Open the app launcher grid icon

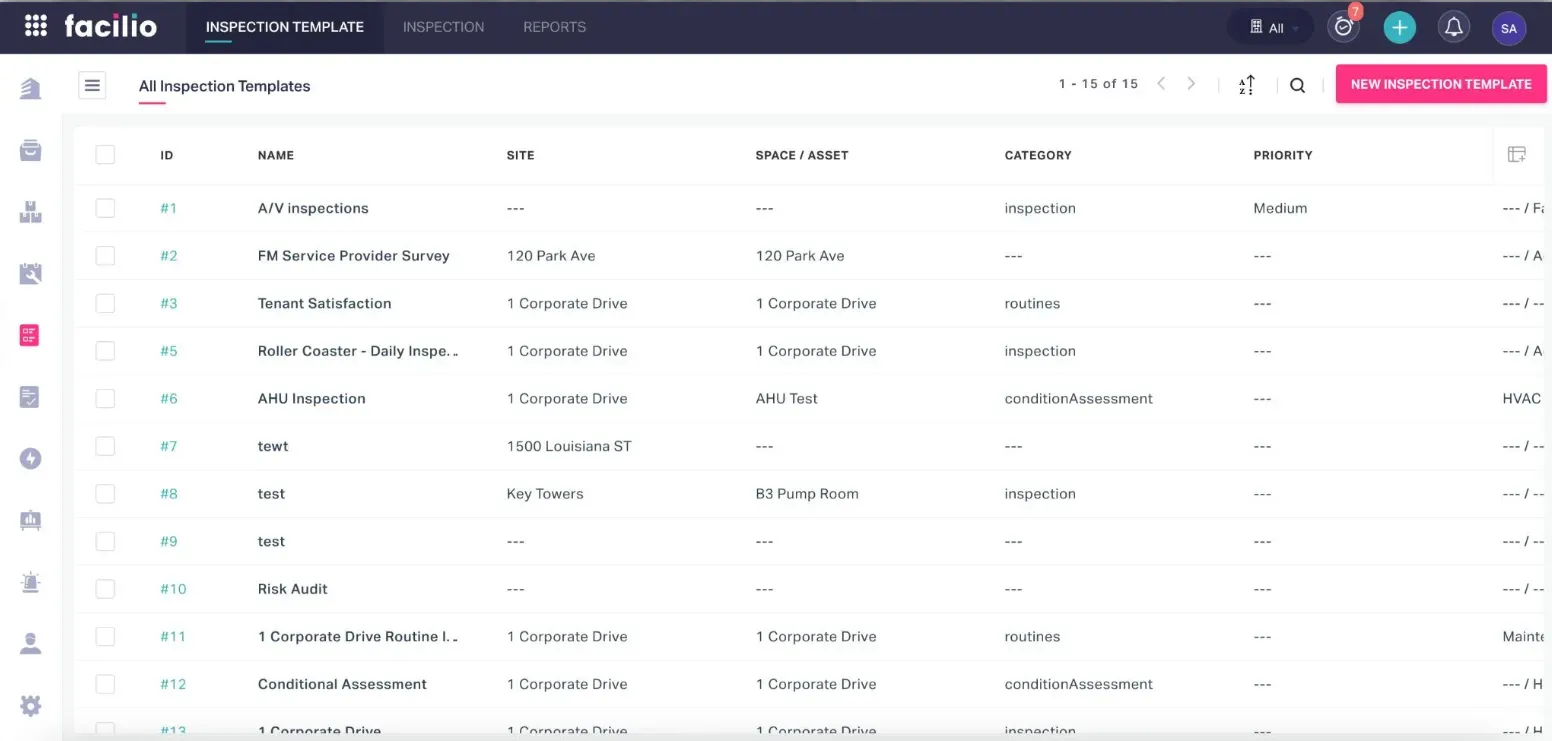tap(35, 27)
